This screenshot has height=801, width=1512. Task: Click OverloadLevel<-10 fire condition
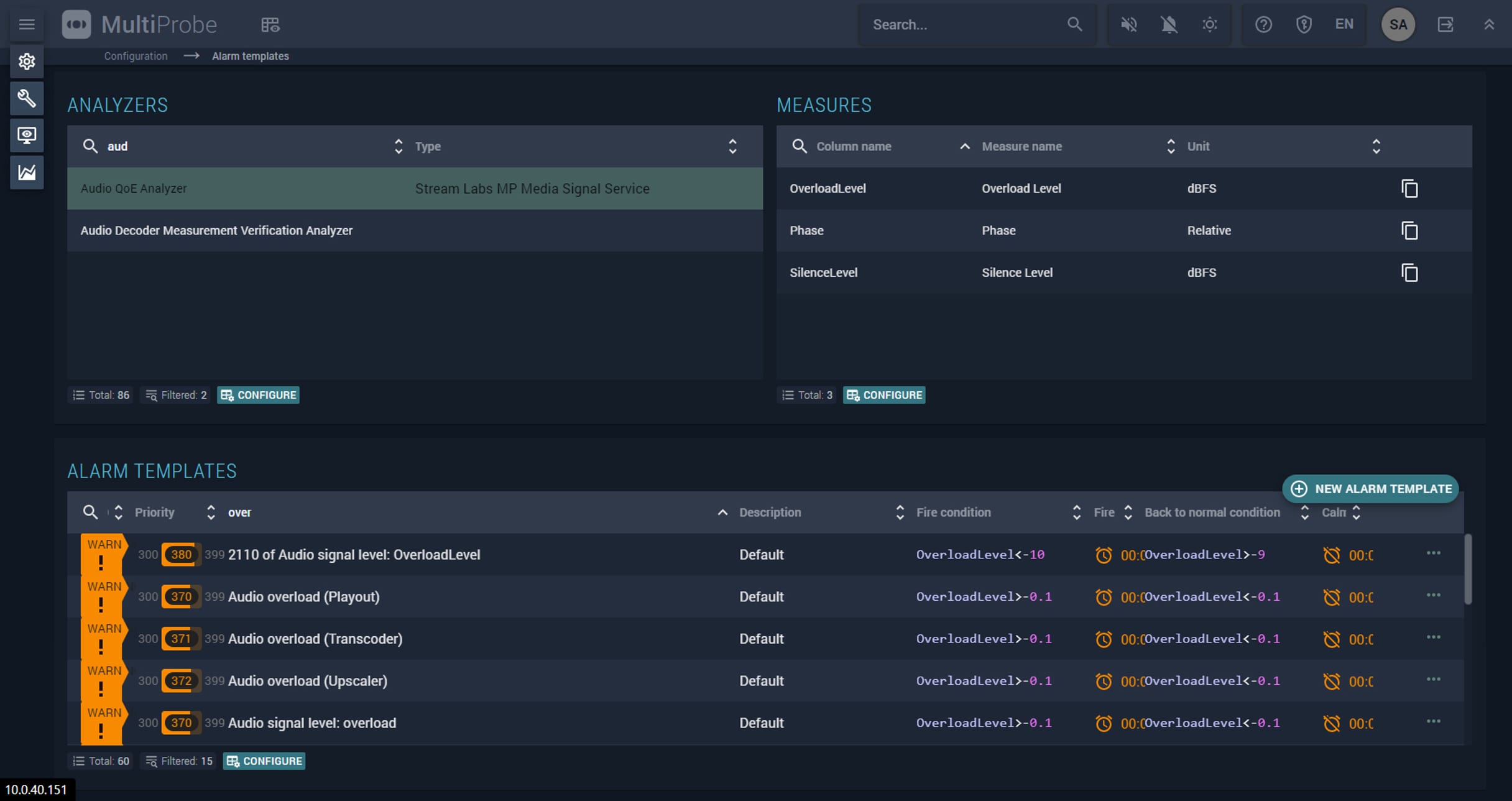[980, 555]
